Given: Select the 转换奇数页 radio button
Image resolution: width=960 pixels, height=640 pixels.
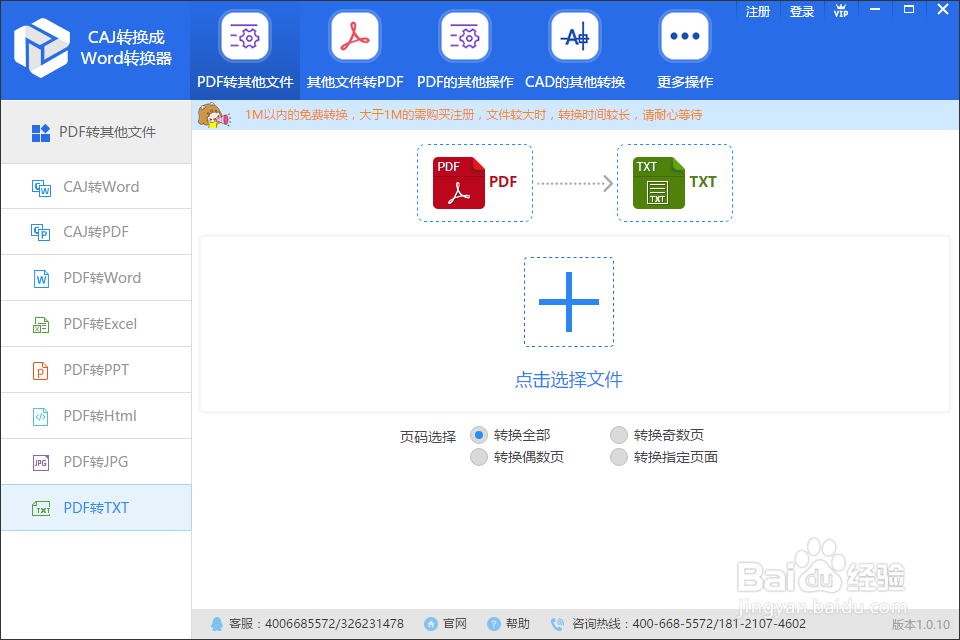Looking at the screenshot, I should [x=619, y=435].
